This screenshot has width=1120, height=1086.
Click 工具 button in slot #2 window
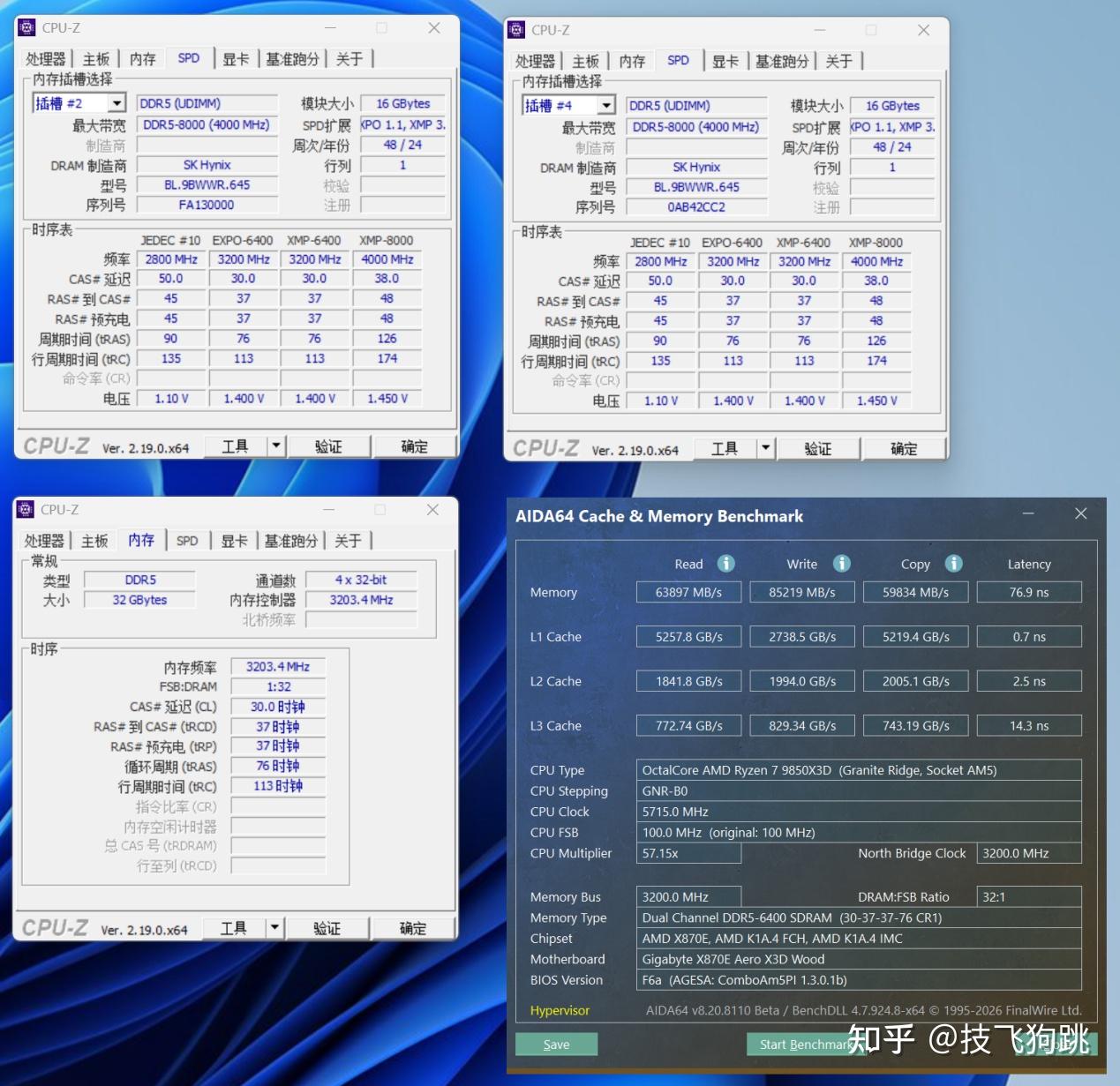(x=235, y=446)
